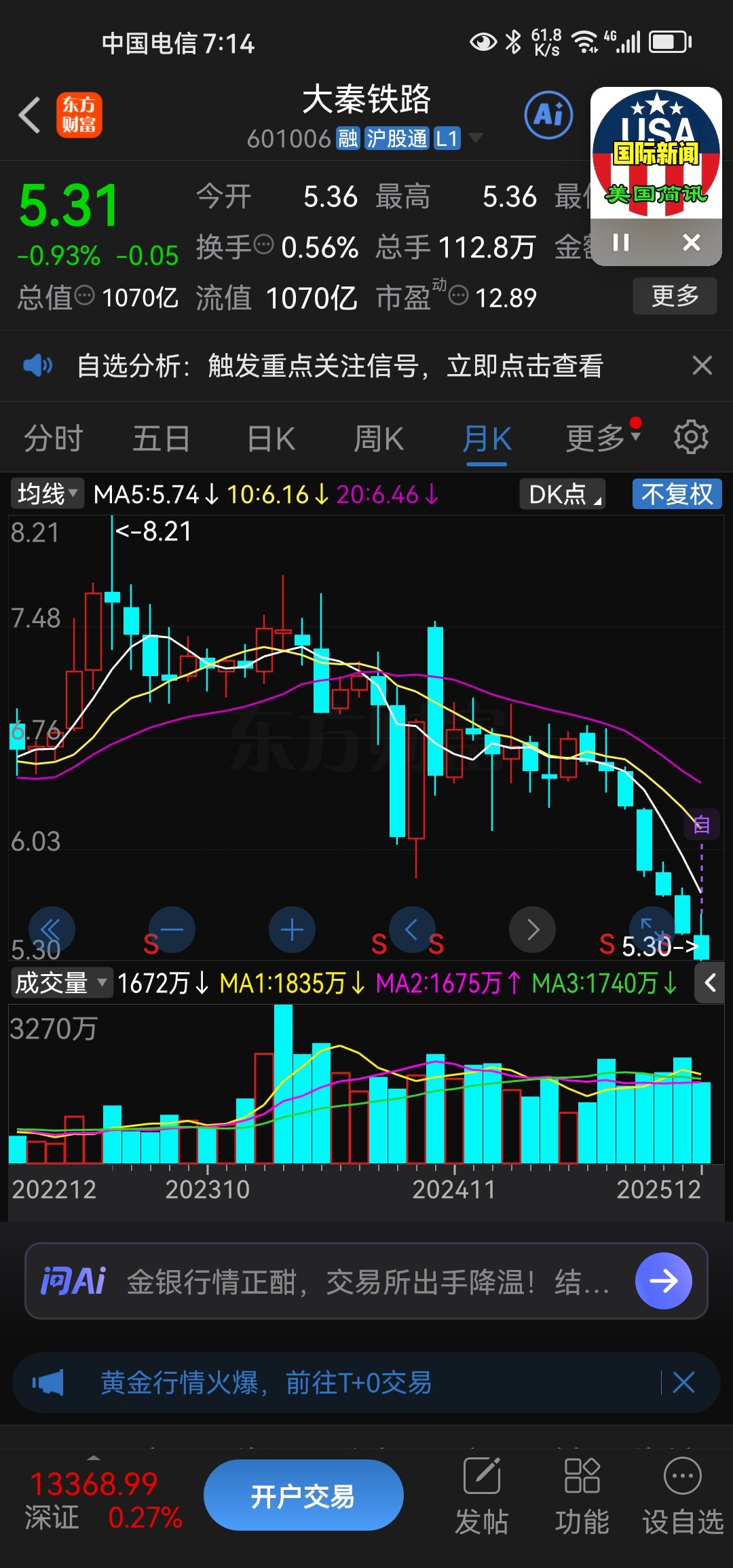Image resolution: width=733 pixels, height=1568 pixels.
Task: Tap the MA1:1835万 volume average
Action: (x=293, y=983)
